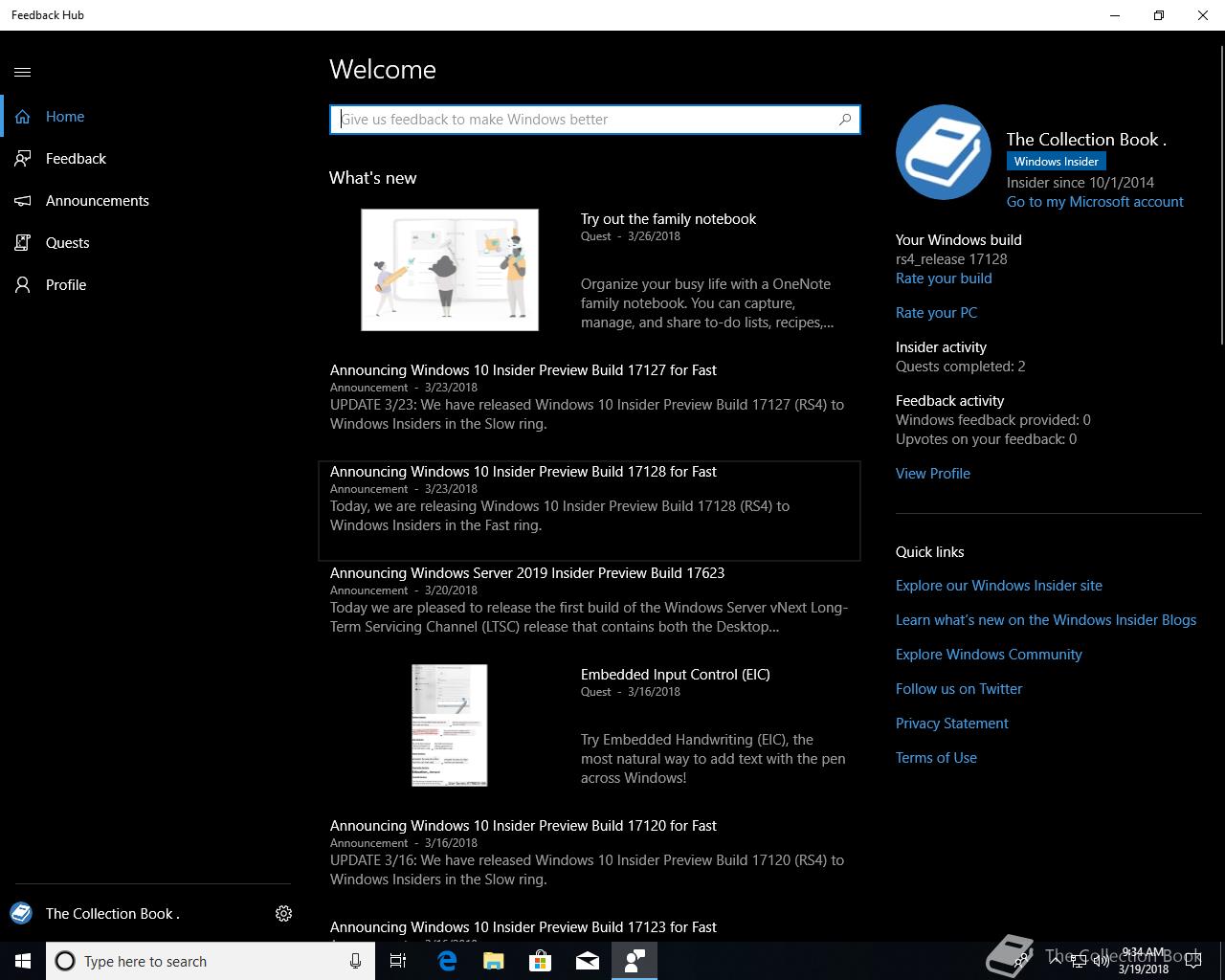
Task: Click Feedback Hub icon on taskbar
Action: tap(635, 961)
